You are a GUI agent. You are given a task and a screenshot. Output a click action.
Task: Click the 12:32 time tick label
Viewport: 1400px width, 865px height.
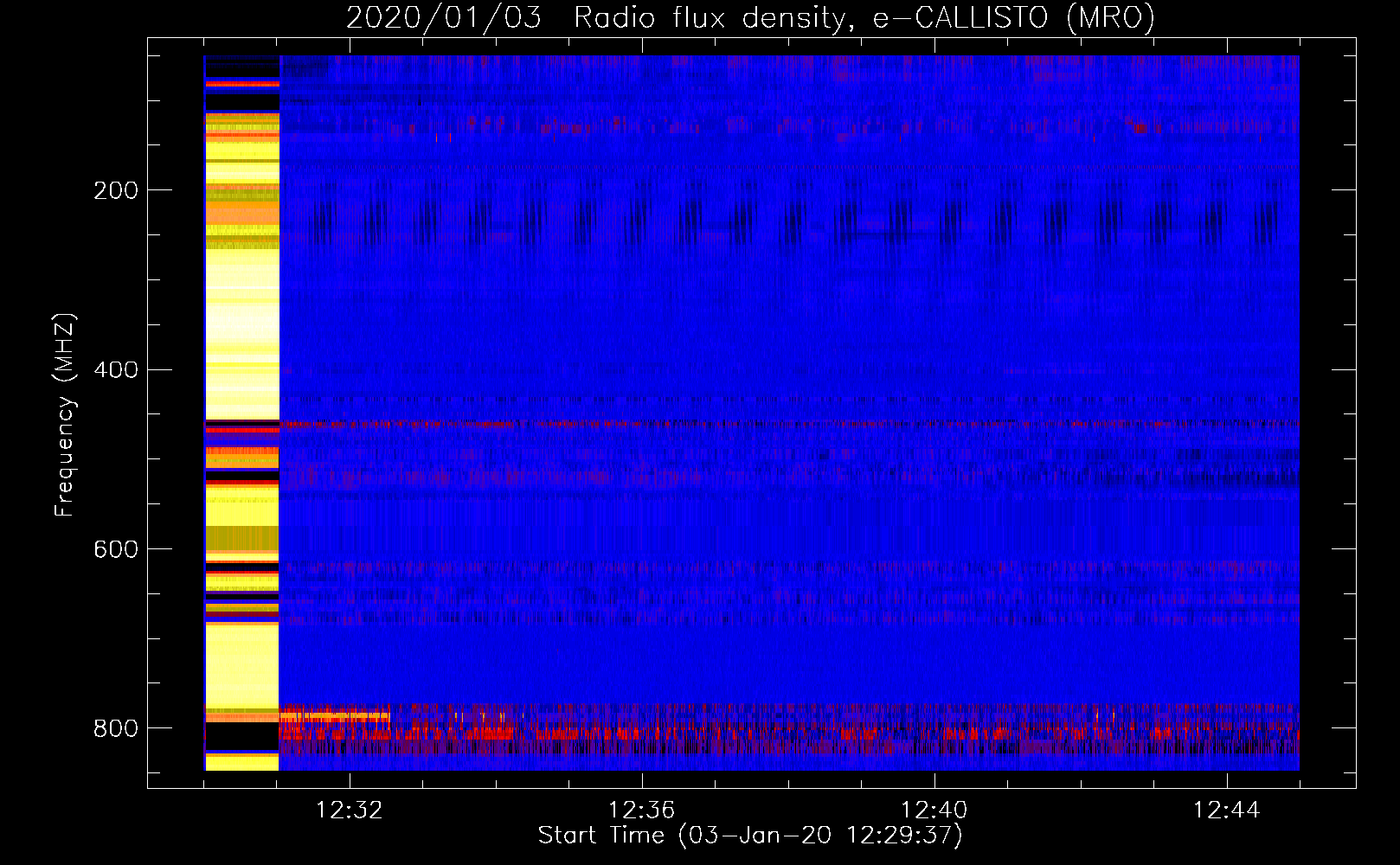(x=350, y=811)
